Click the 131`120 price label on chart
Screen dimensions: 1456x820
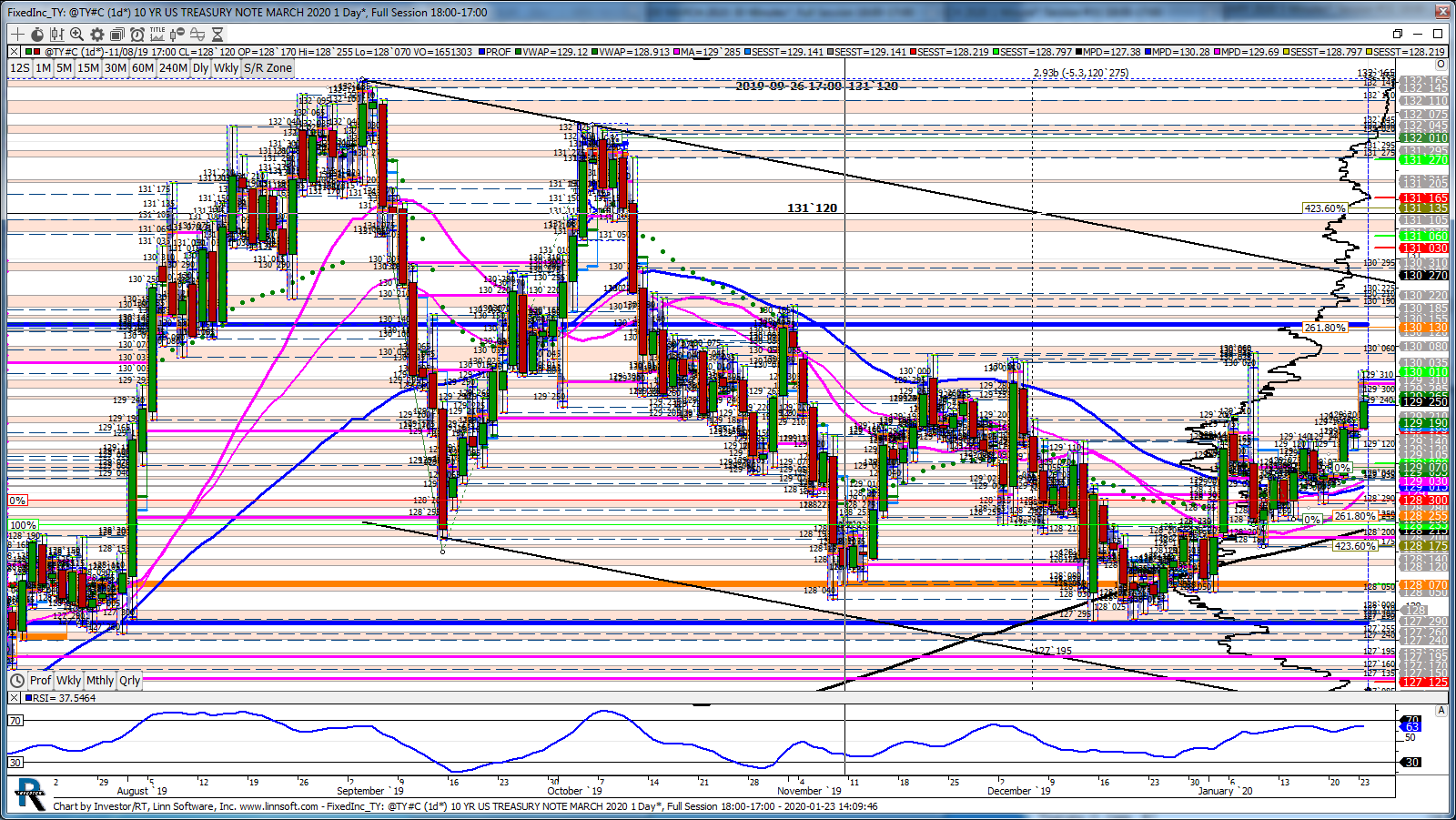(x=812, y=208)
